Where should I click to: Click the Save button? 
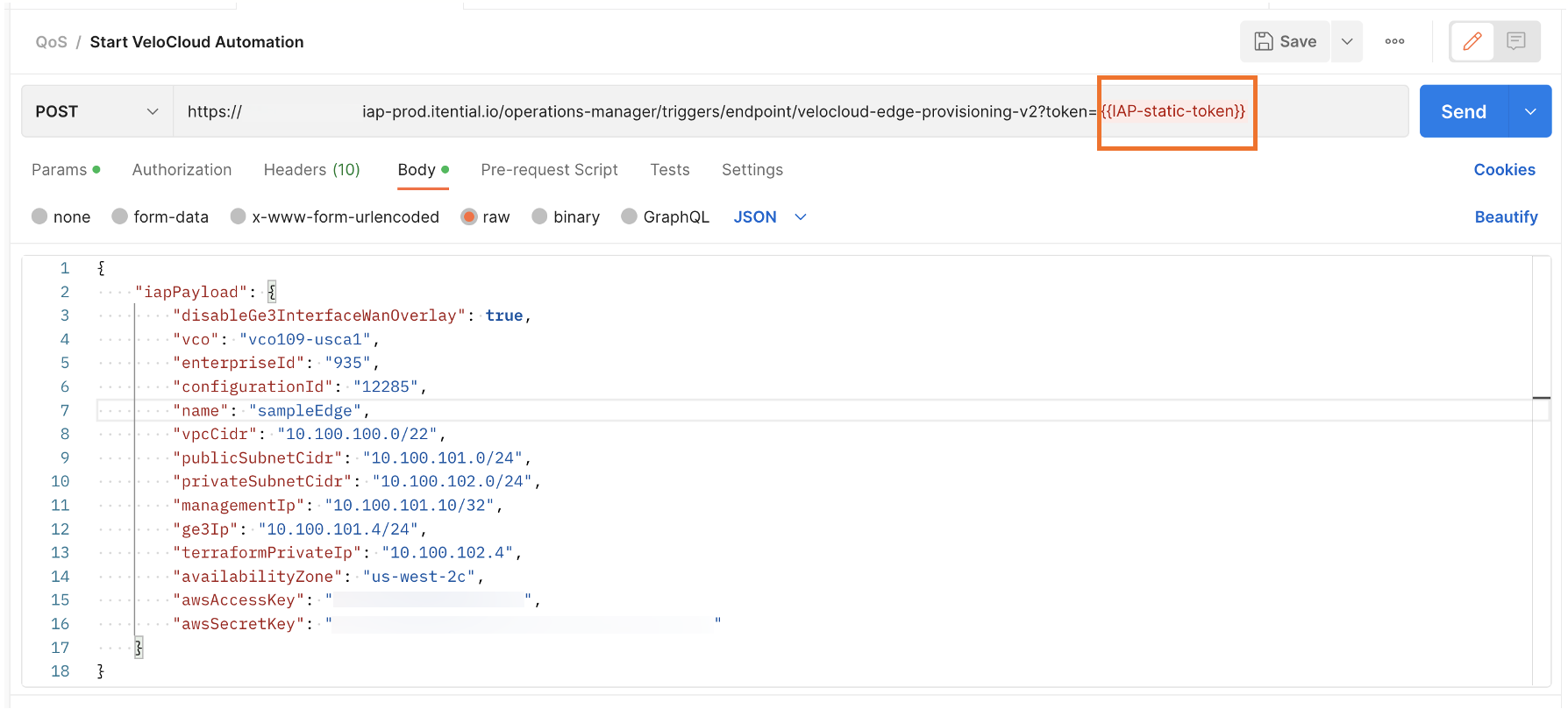tap(1285, 41)
